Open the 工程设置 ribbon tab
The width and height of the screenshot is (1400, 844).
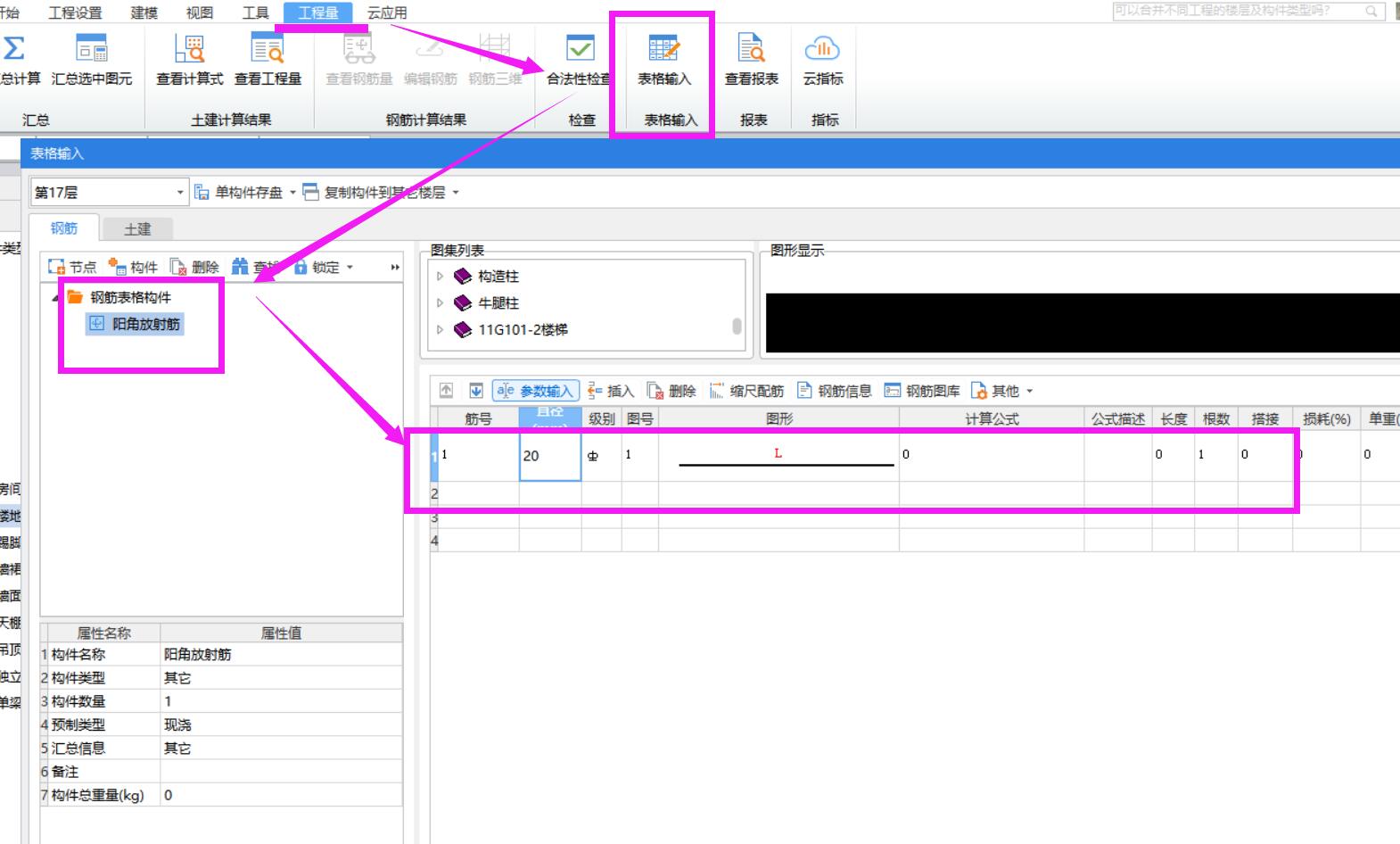pos(75,12)
